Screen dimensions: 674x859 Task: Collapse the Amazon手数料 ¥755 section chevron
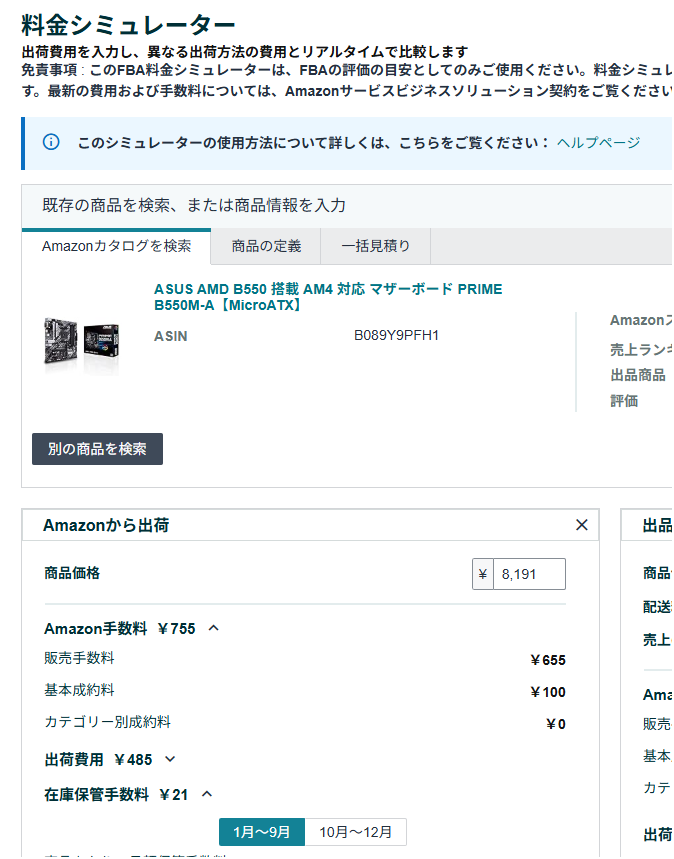pyautogui.click(x=214, y=628)
